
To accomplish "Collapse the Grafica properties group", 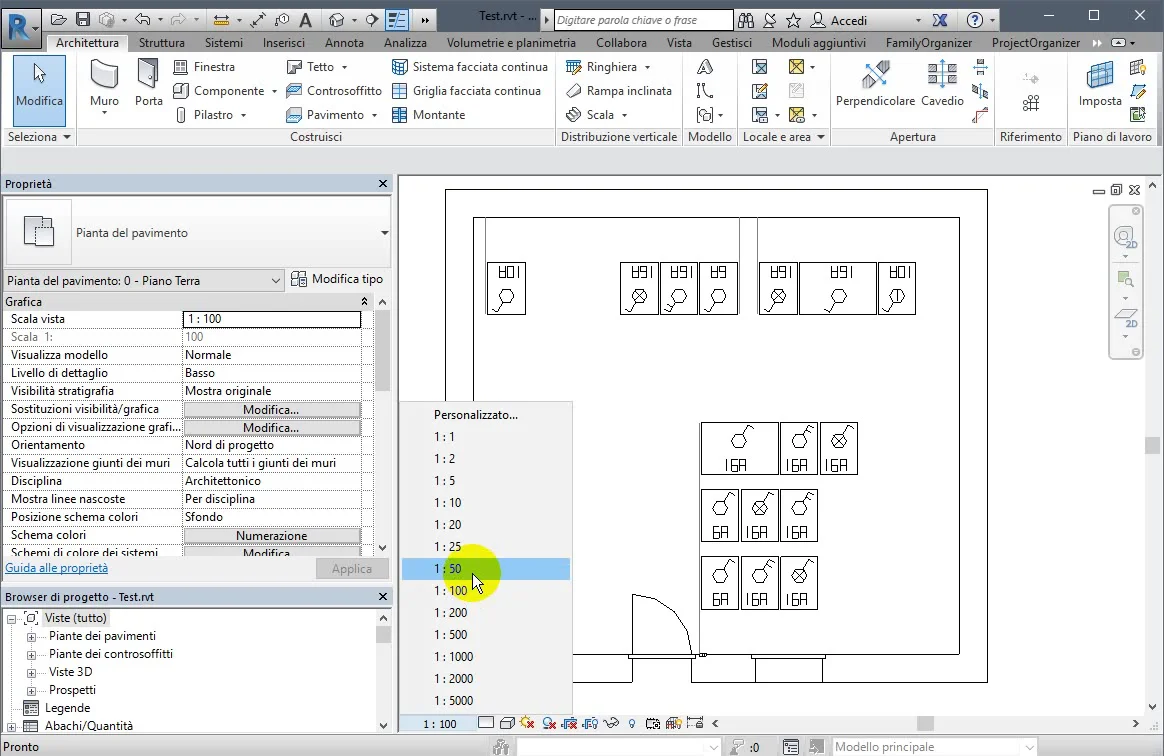I will tap(364, 302).
